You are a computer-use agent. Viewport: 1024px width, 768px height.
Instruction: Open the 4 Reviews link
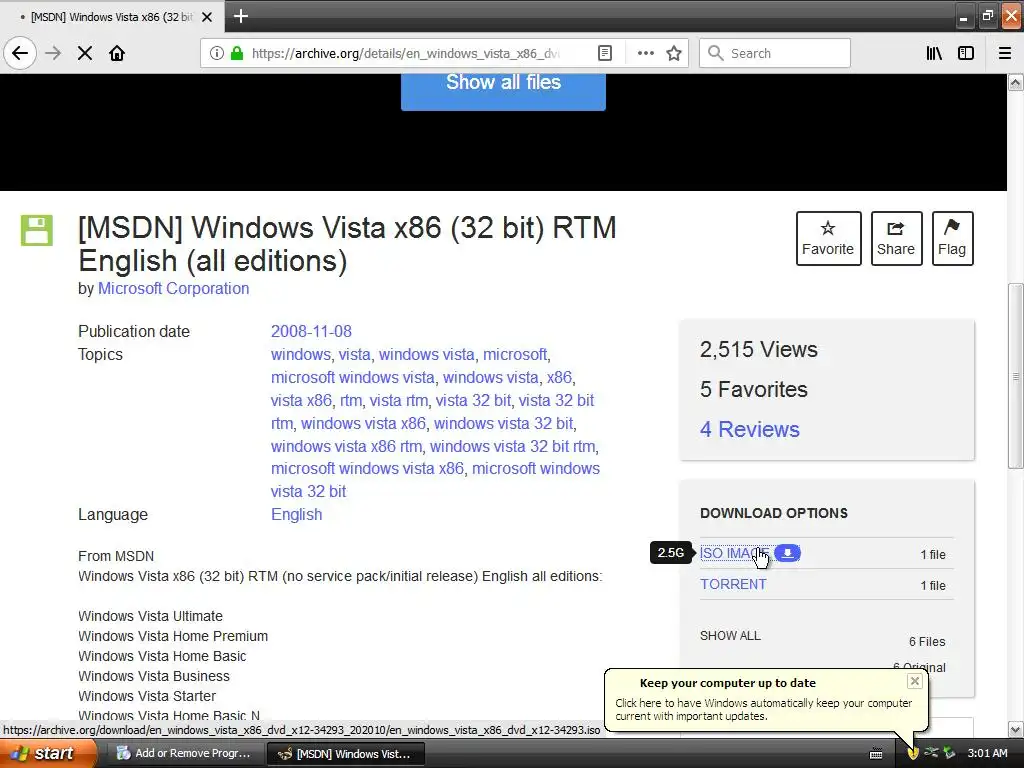750,429
